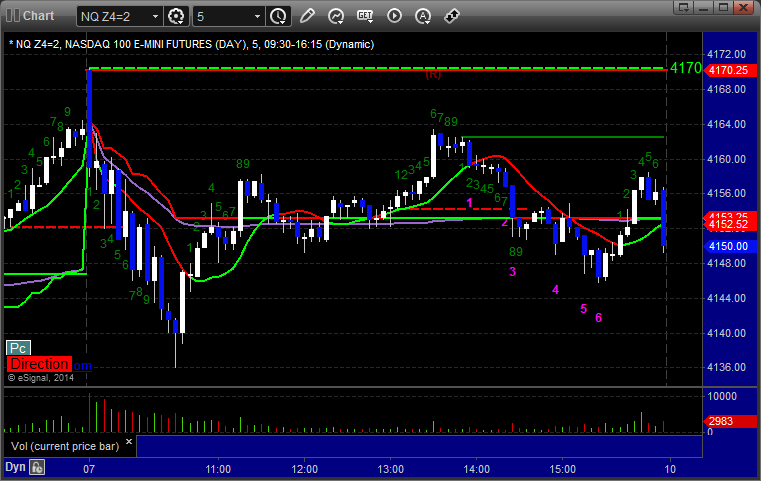
Task: Click the play replay button in toolbar
Action: point(394,16)
